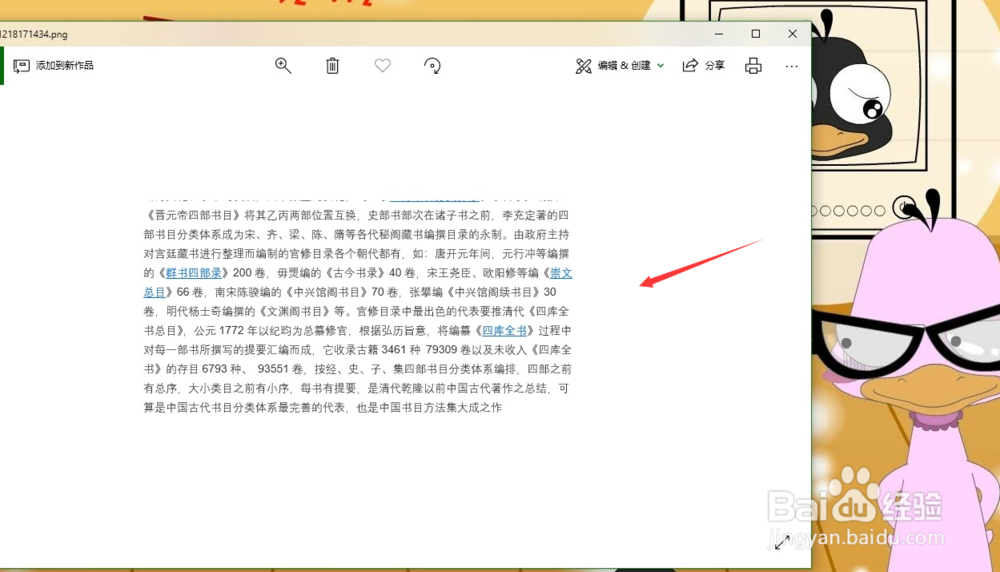This screenshot has width=1000, height=572.
Task: Click the 群书四部录 link text
Action: 193,273
